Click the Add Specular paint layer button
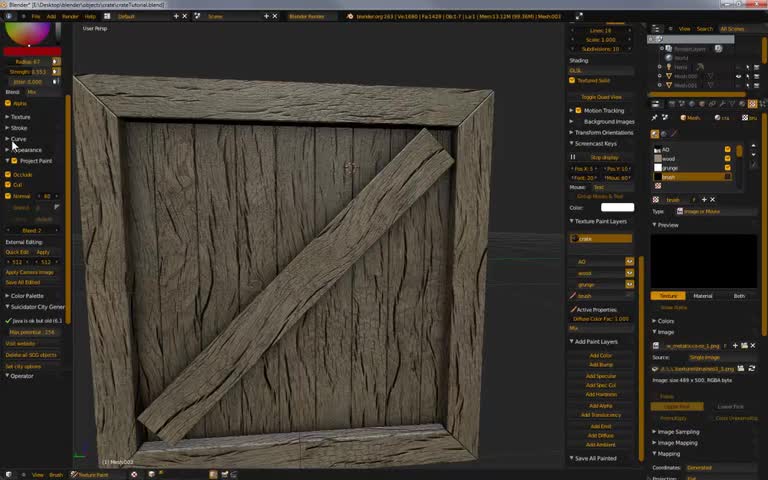The width and height of the screenshot is (768, 480). pyautogui.click(x=600, y=376)
